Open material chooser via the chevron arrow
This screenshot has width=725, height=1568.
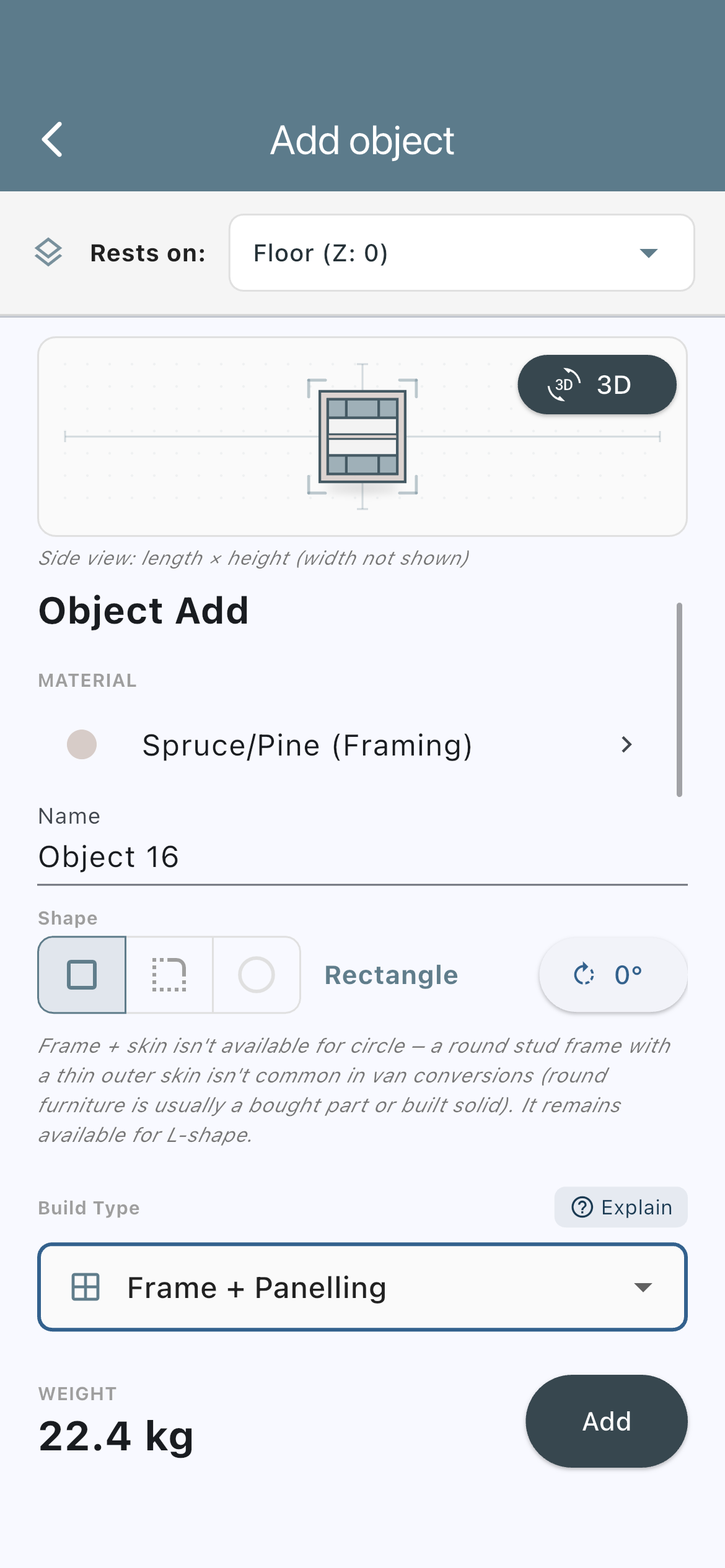pos(626,744)
